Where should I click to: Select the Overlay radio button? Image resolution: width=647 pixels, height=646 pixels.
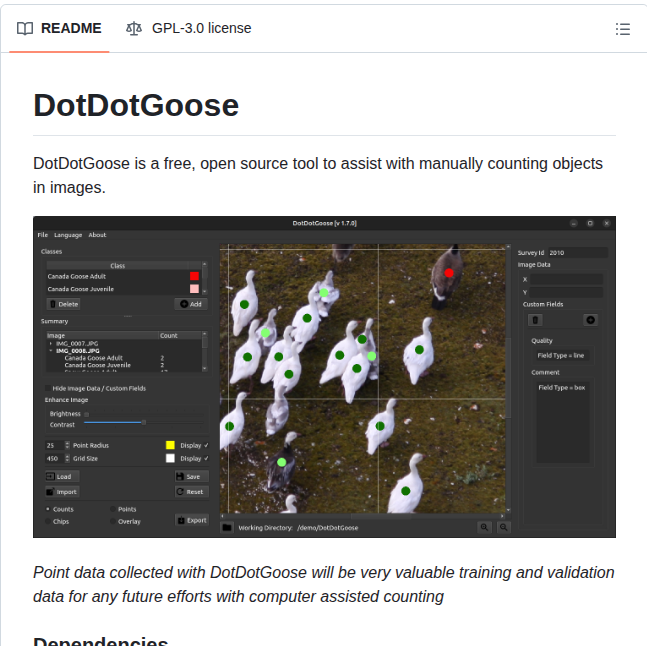pyautogui.click(x=113, y=521)
